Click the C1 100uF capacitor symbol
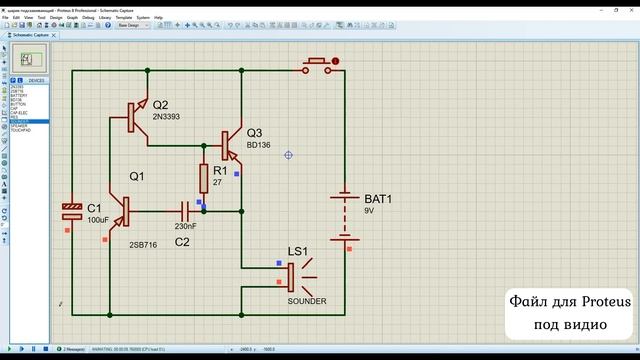This screenshot has height=360, width=640. [x=72, y=211]
